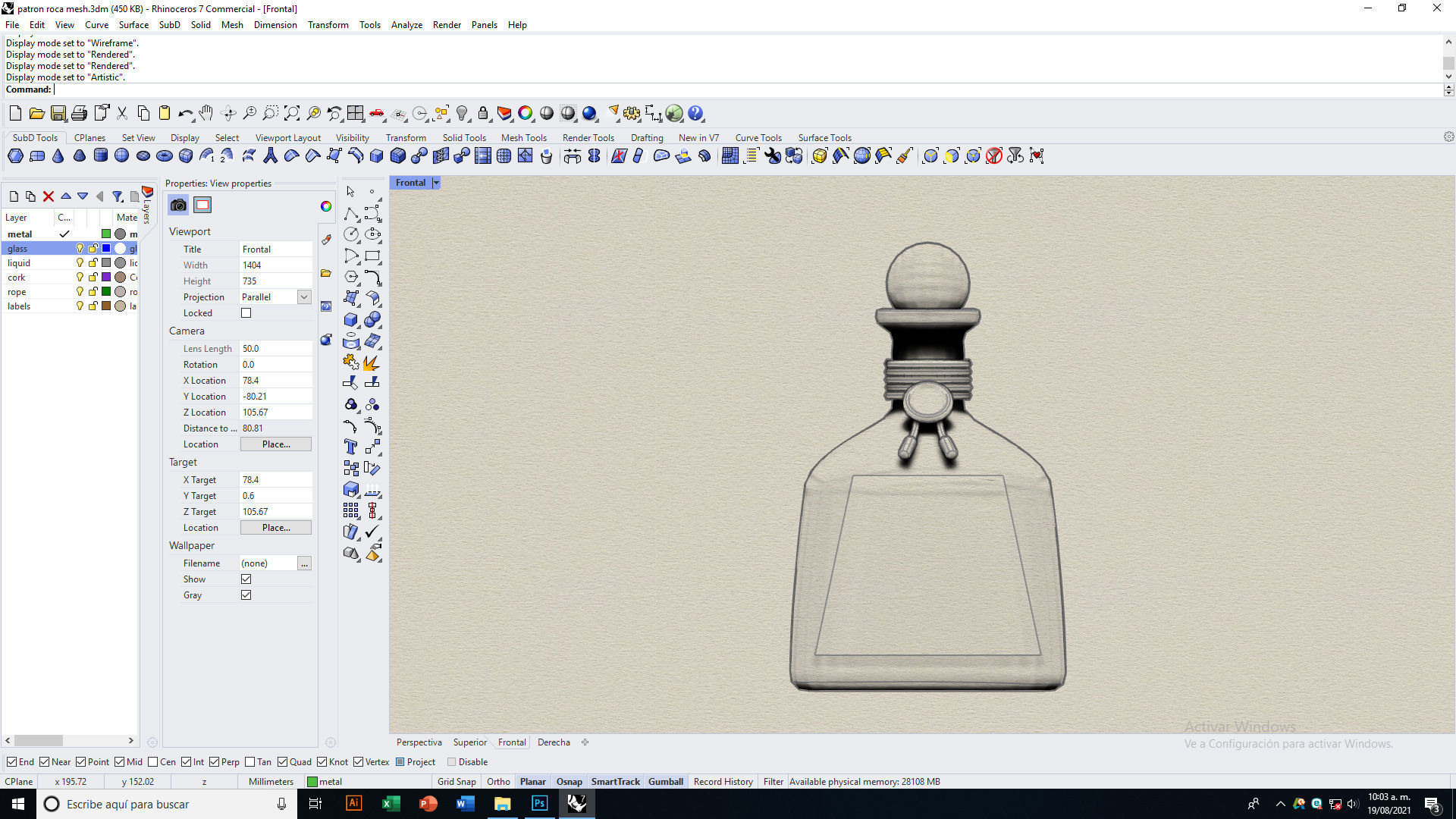Browse the wallpaper filename ellipsis button
The width and height of the screenshot is (1456, 819).
pos(304,563)
